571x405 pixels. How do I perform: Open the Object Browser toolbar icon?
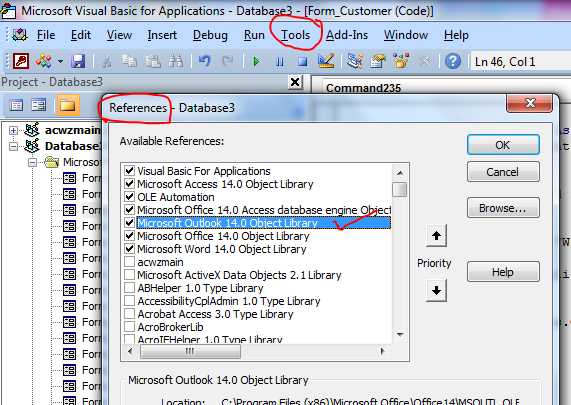401,61
